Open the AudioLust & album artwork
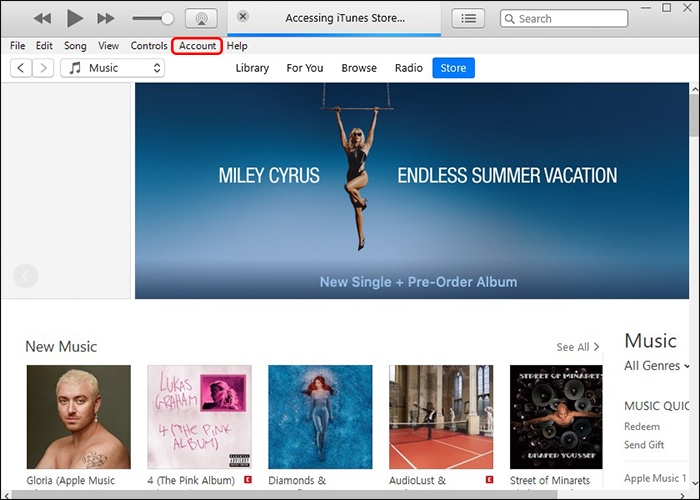 tap(441, 417)
